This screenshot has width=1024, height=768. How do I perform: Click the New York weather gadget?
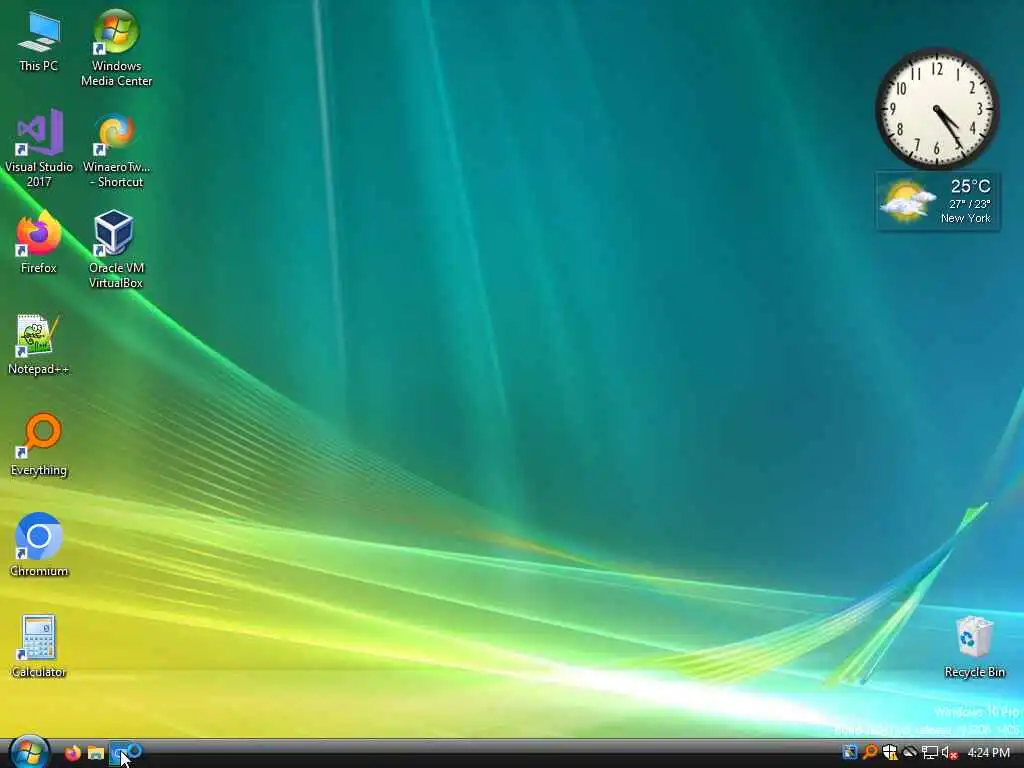click(x=938, y=201)
